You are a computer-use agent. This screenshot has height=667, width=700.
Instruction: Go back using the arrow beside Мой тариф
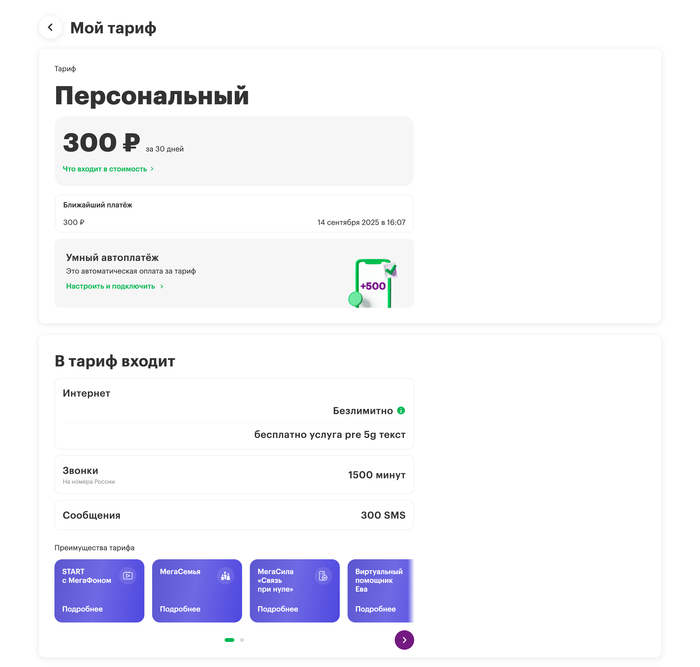tap(50, 28)
